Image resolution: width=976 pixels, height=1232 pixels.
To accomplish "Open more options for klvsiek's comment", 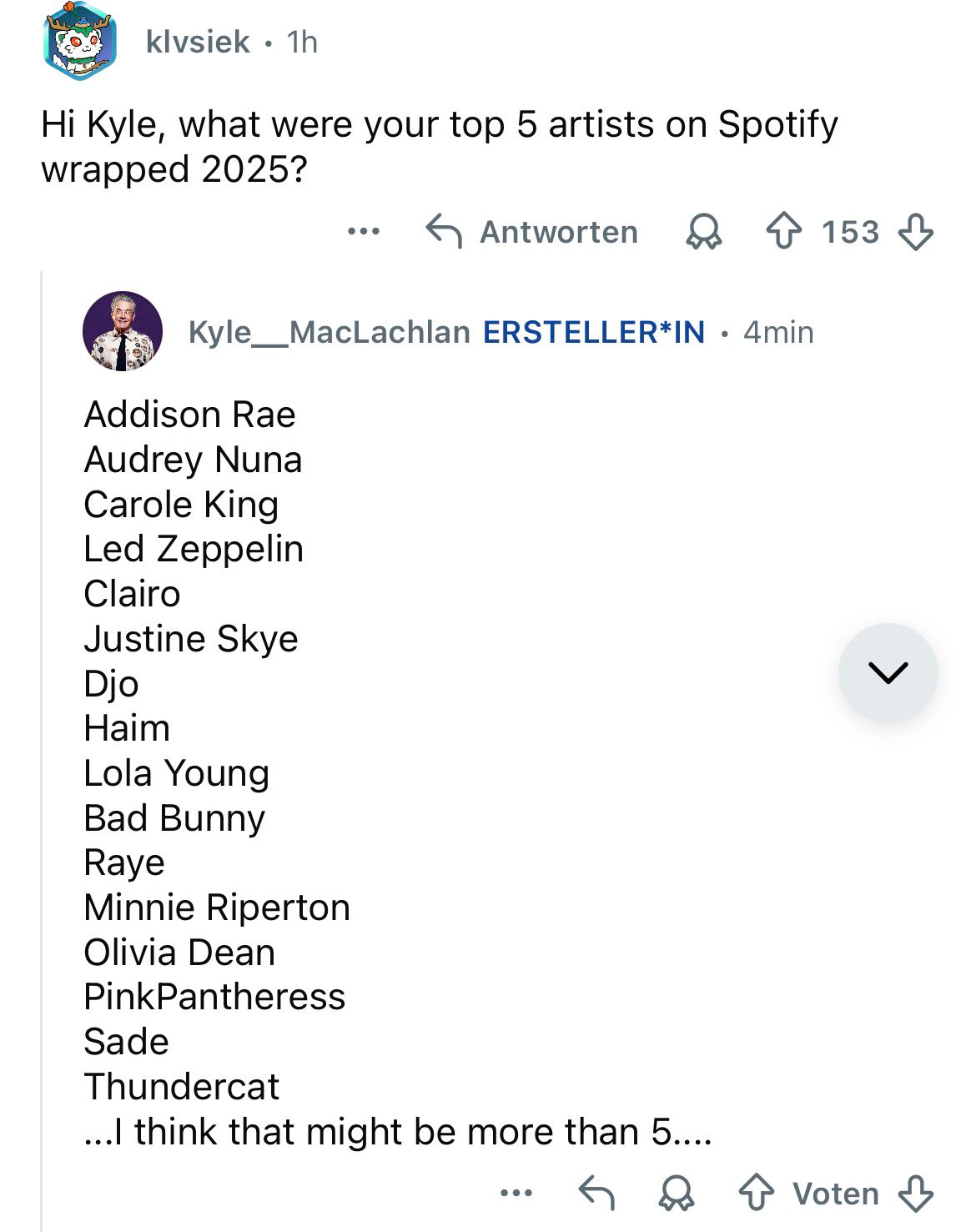I will tap(364, 231).
